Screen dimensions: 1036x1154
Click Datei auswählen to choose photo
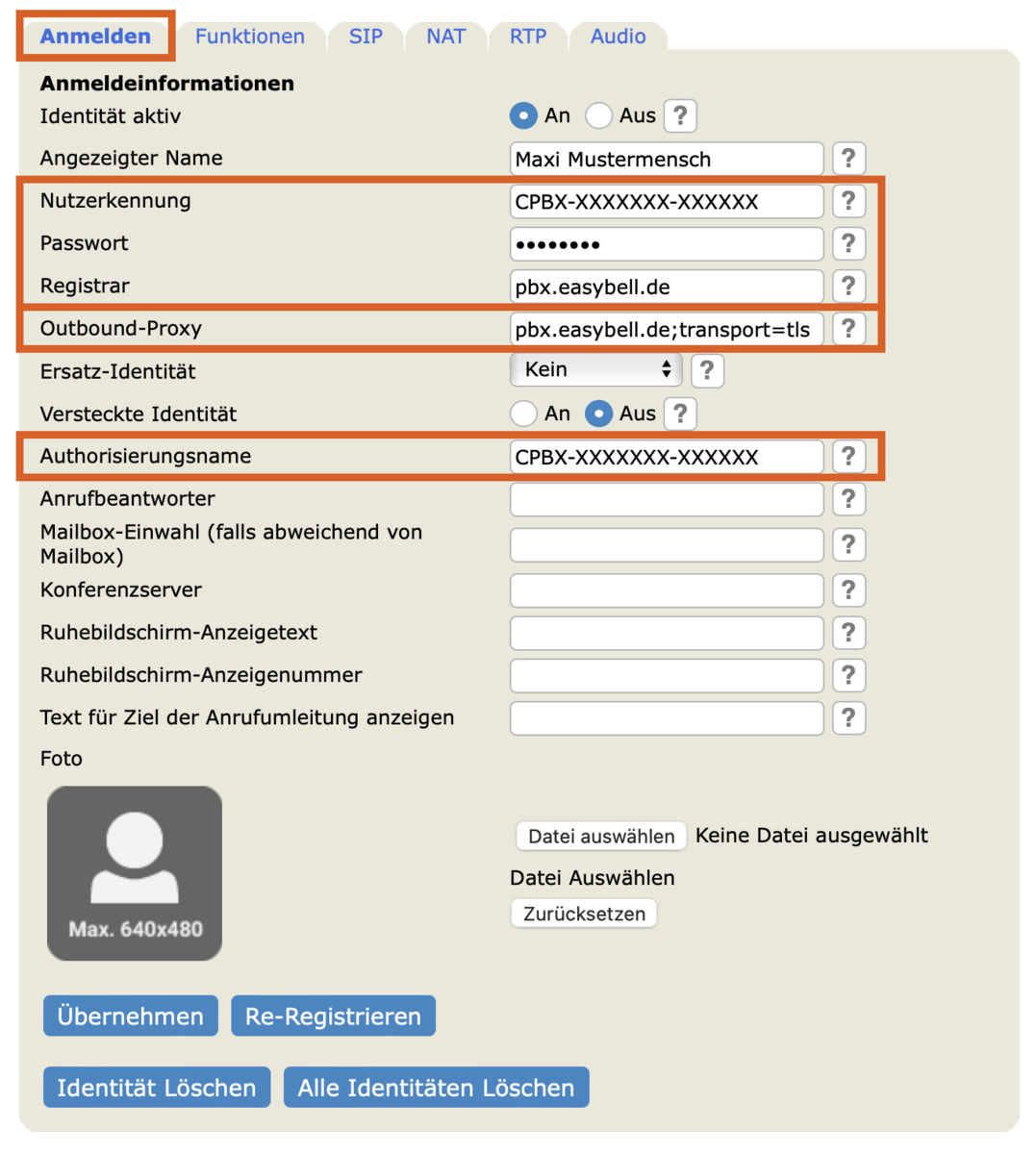tap(601, 836)
